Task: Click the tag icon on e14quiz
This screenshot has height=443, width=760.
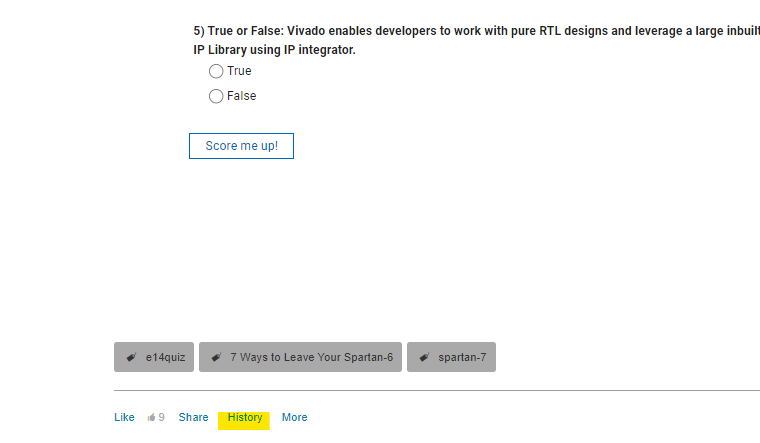Action: pos(131,357)
